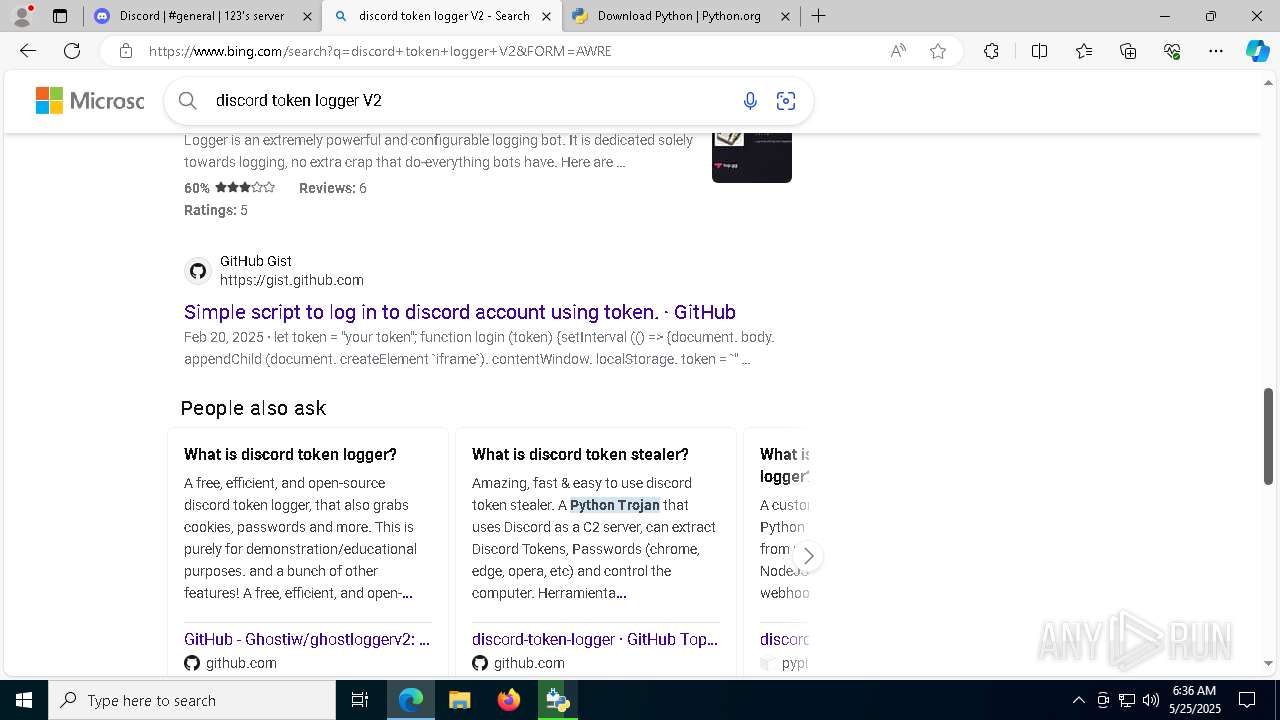This screenshot has width=1280, height=720.
Task: Switch to Download Python tab
Action: [x=679, y=16]
